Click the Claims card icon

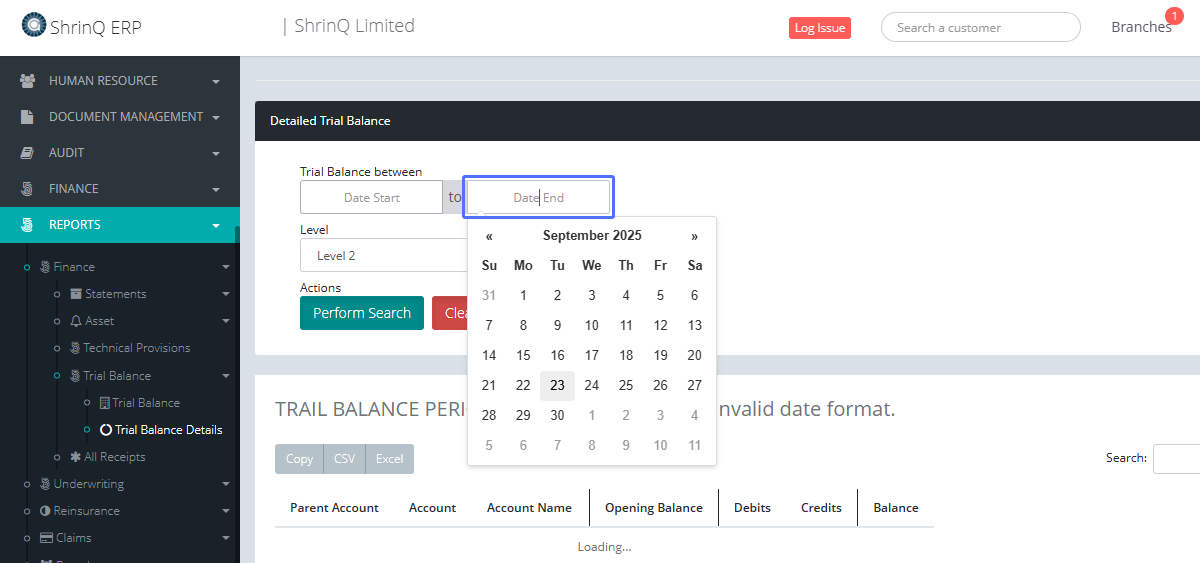(46, 538)
